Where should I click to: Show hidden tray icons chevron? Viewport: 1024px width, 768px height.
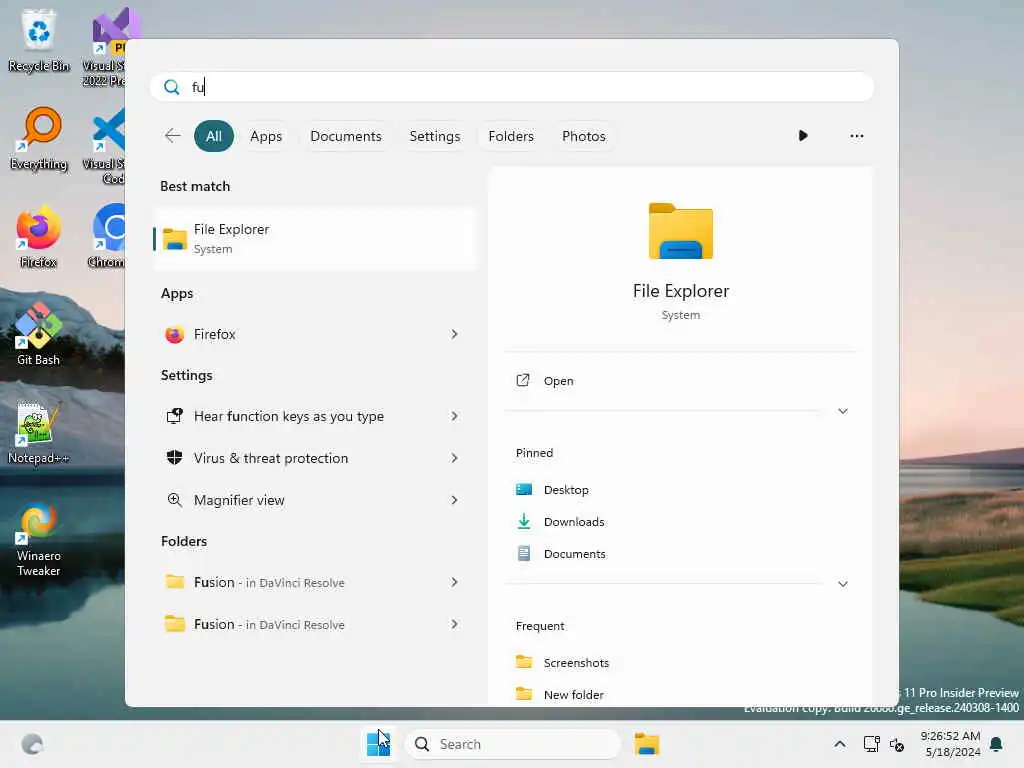pos(840,744)
